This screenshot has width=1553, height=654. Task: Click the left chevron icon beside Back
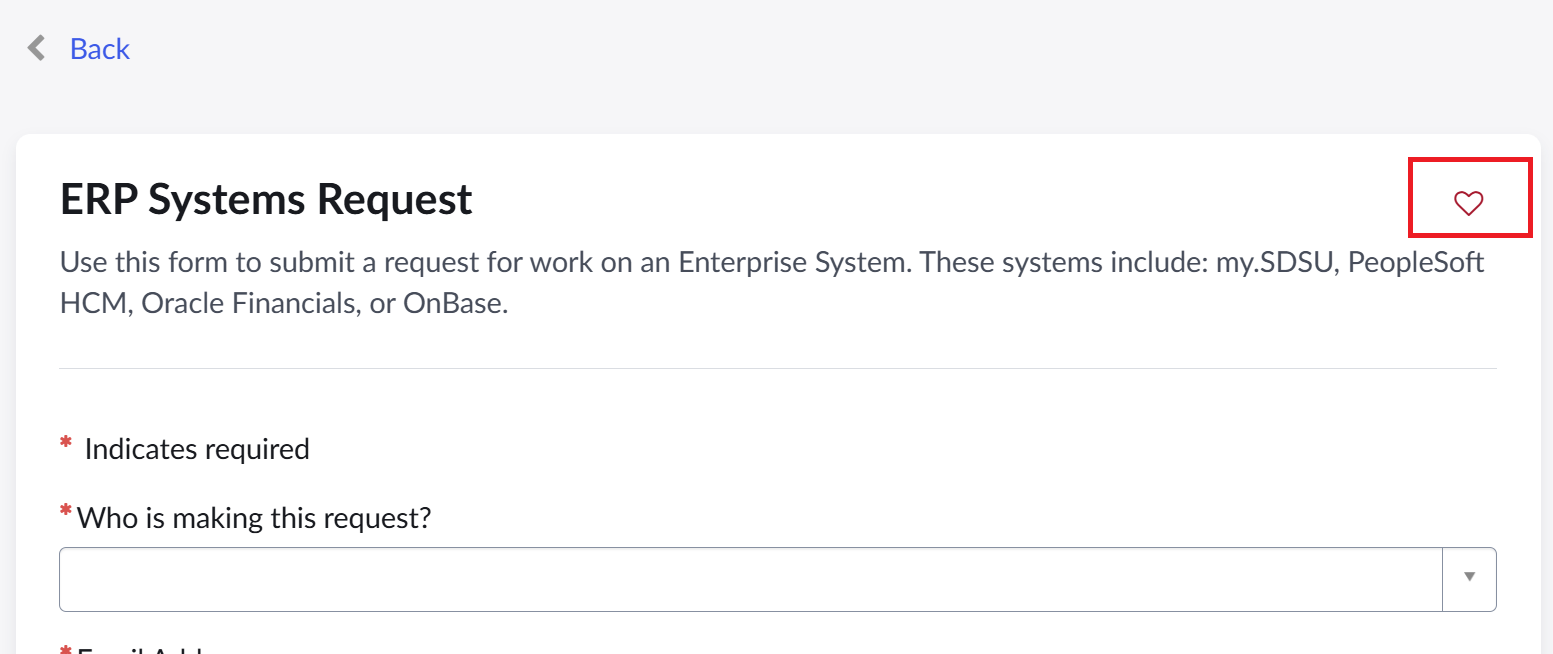37,48
